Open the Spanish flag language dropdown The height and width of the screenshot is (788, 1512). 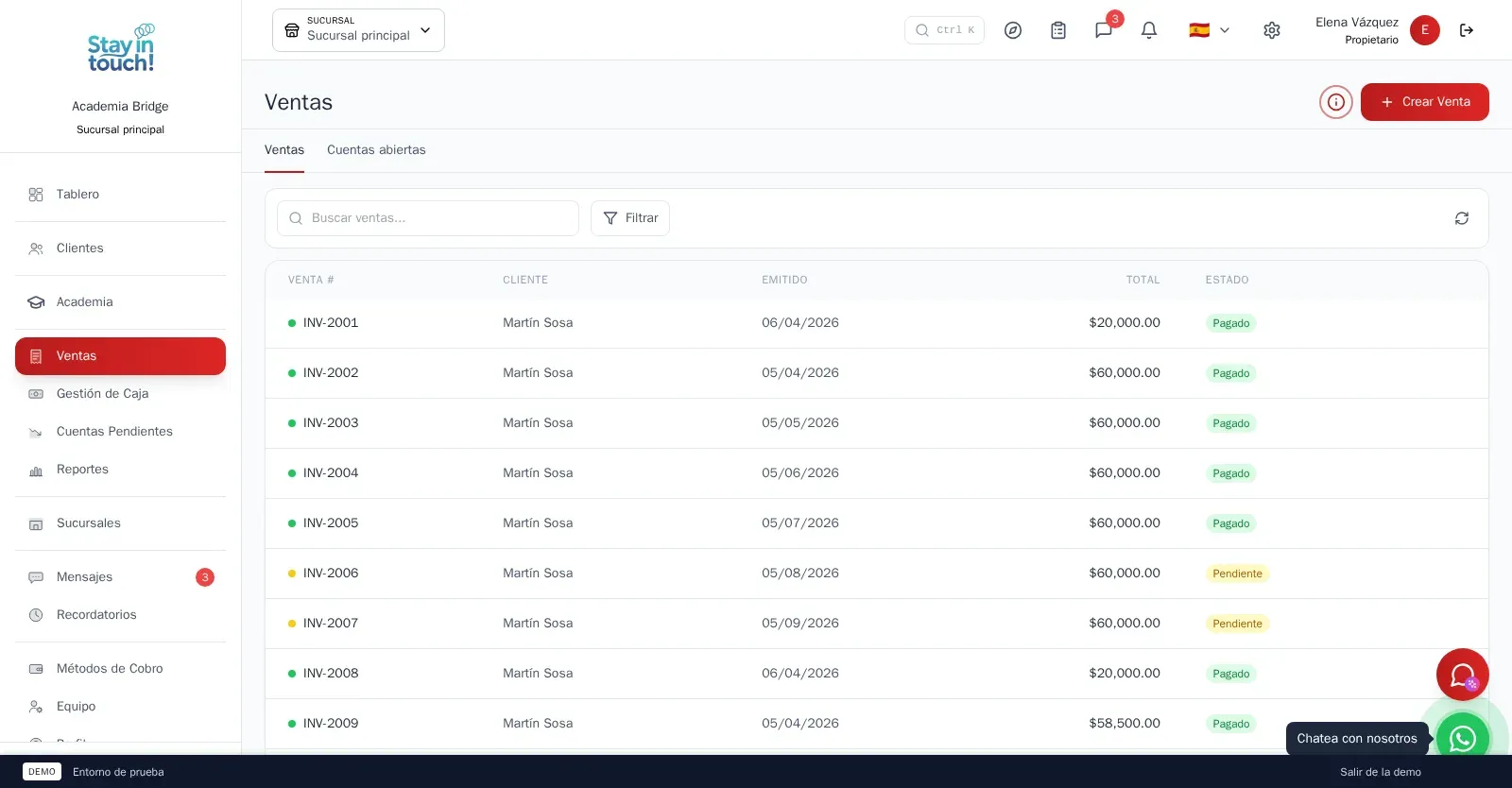coord(1210,30)
